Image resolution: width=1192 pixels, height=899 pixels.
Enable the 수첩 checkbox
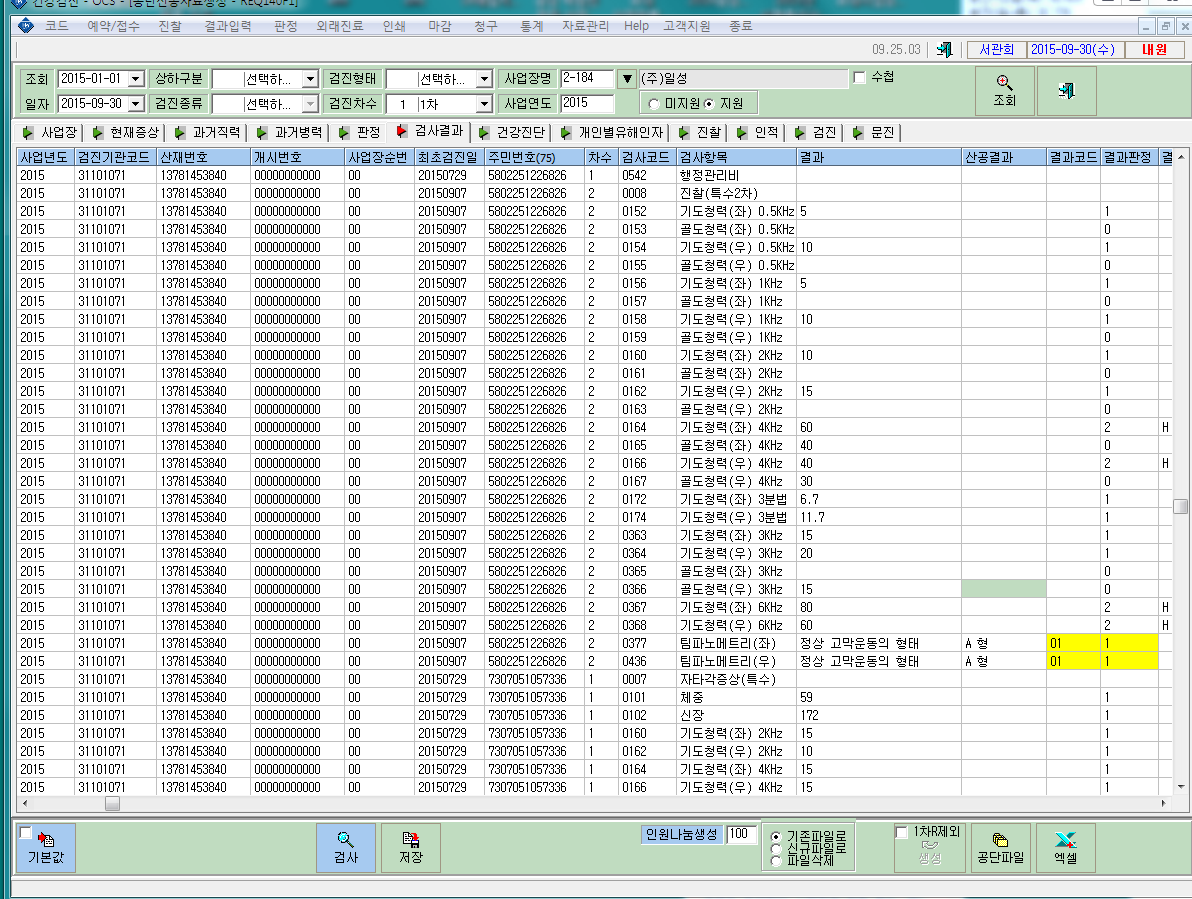[x=860, y=78]
